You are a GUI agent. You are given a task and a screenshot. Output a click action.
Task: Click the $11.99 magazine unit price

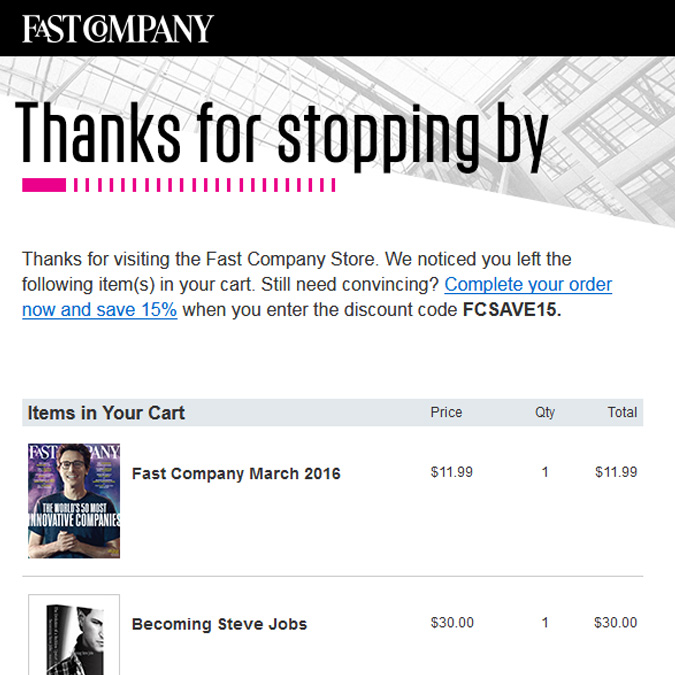click(x=452, y=472)
